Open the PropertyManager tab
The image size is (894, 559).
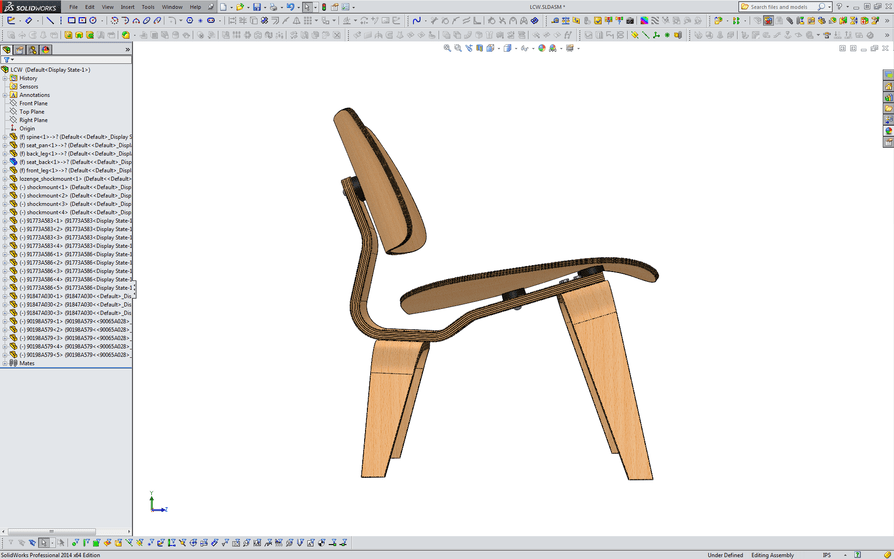pyautogui.click(x=20, y=50)
